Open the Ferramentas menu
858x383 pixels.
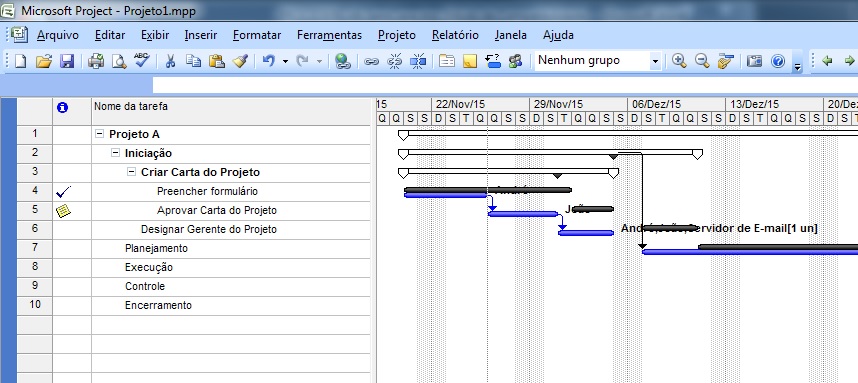click(x=329, y=35)
